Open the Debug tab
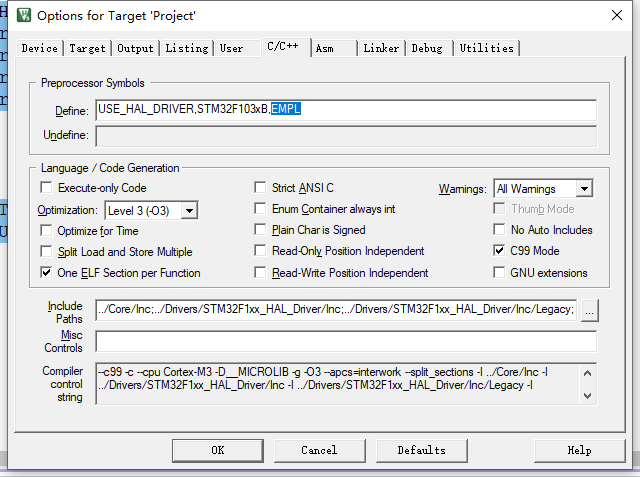Image resolution: width=640 pixels, height=477 pixels. 427,48
